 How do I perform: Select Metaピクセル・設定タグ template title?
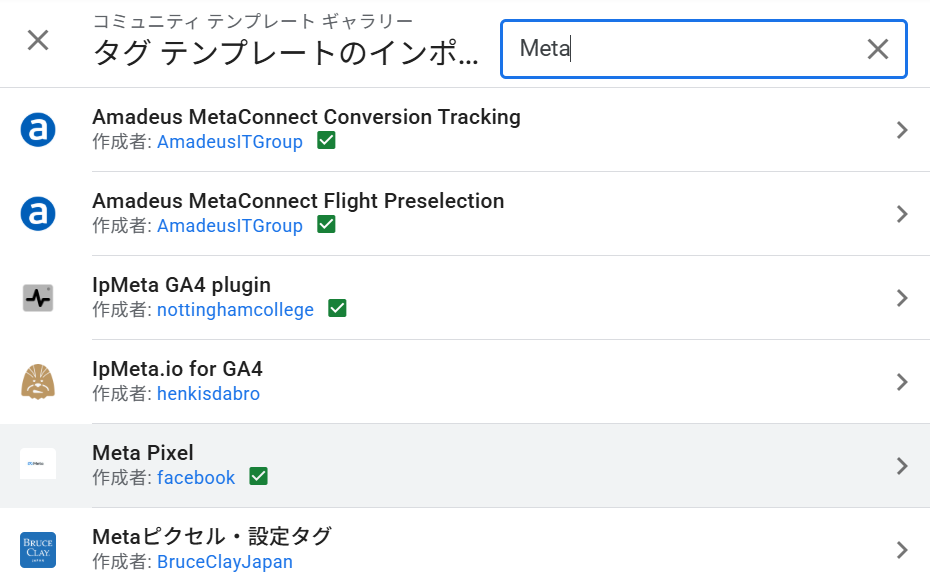[211, 537]
